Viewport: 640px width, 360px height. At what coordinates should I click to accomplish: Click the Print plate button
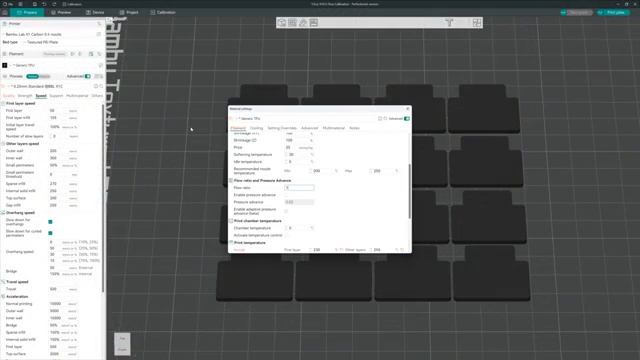(616, 13)
